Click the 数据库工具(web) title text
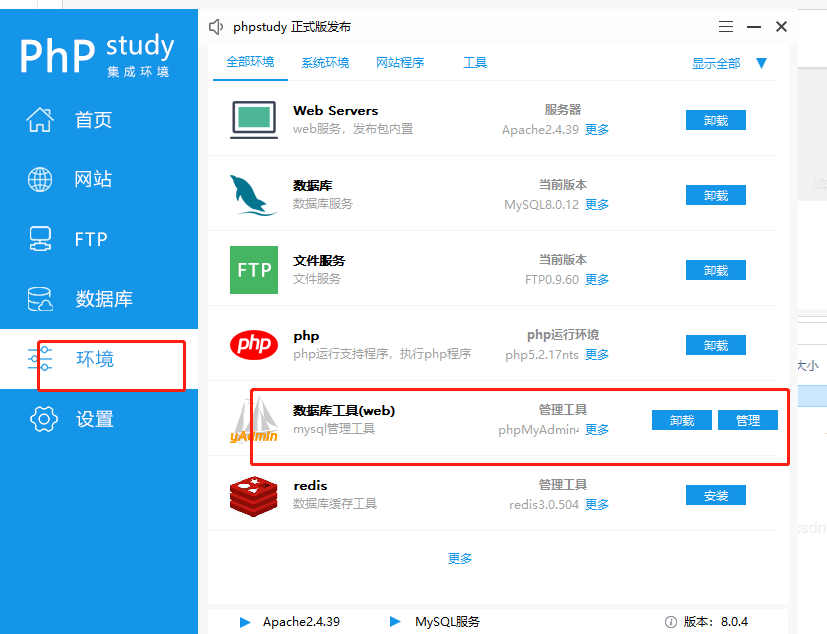827x634 pixels. coord(344,411)
